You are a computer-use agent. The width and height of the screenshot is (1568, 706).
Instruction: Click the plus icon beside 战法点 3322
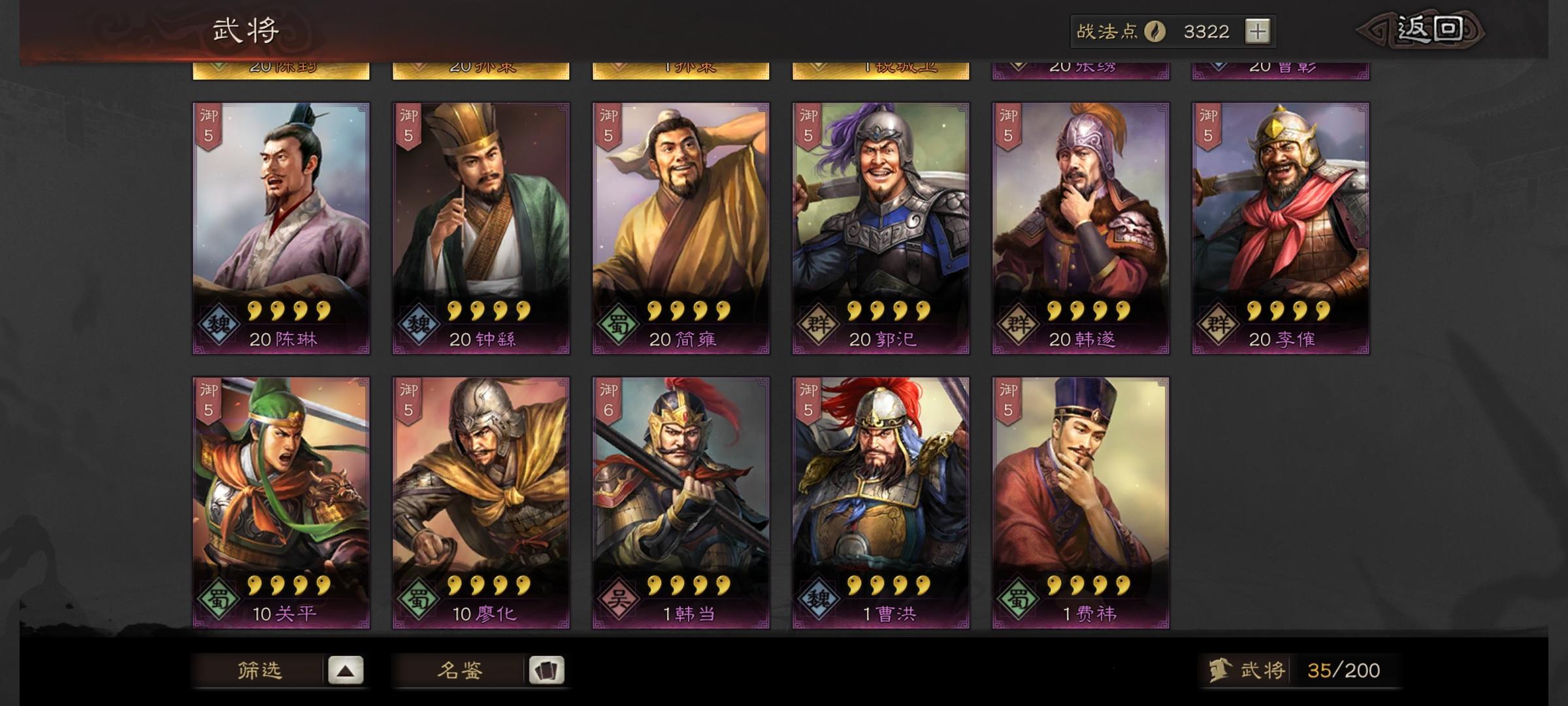[x=1258, y=31]
